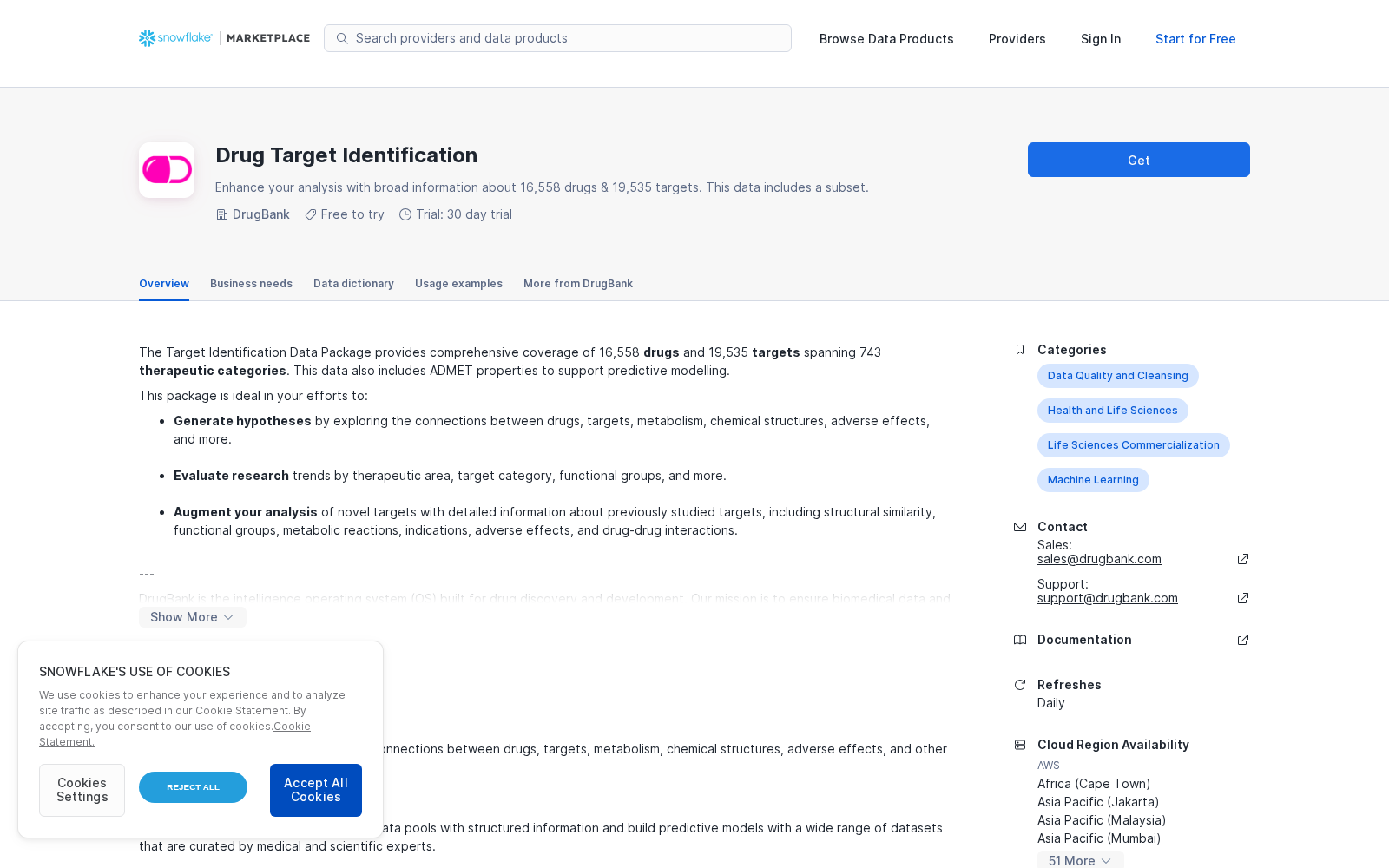Expand the 51 More regions list
The image size is (1389, 868).
[1080, 860]
